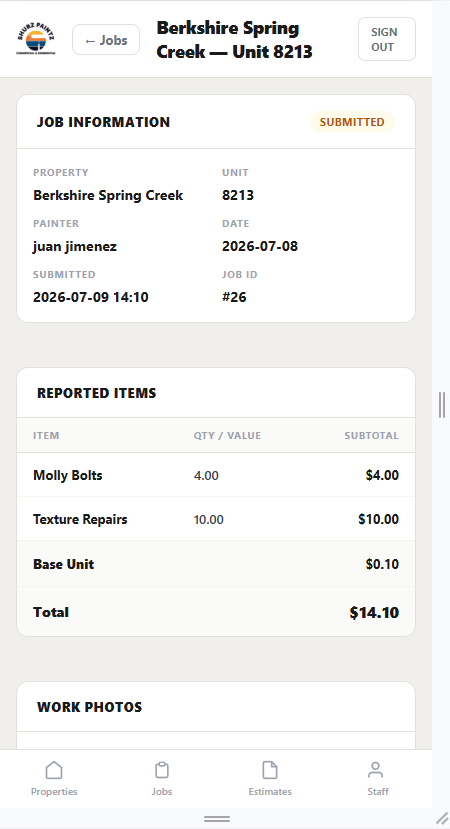Click the Total amount $14.10
The image size is (450, 829).
coord(374,612)
